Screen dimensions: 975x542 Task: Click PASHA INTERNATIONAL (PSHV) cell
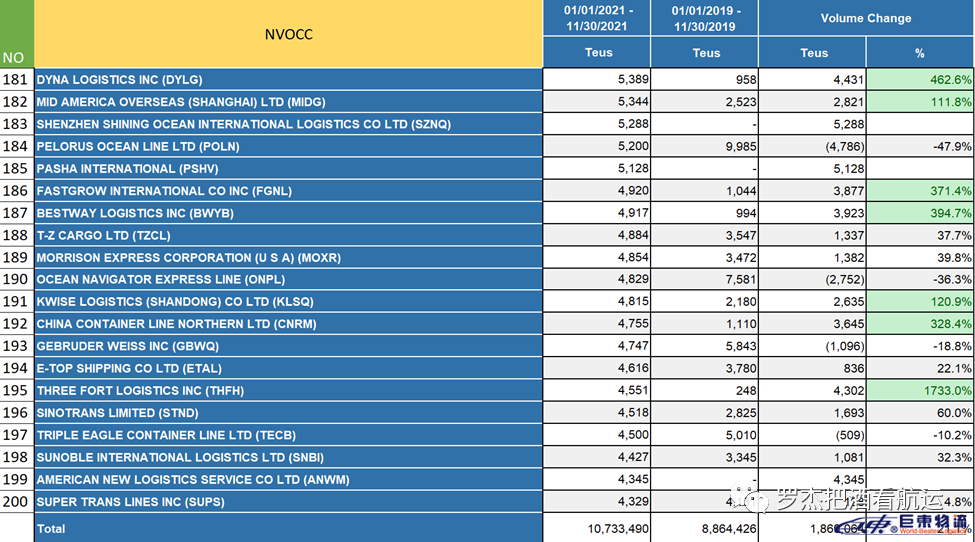289,168
